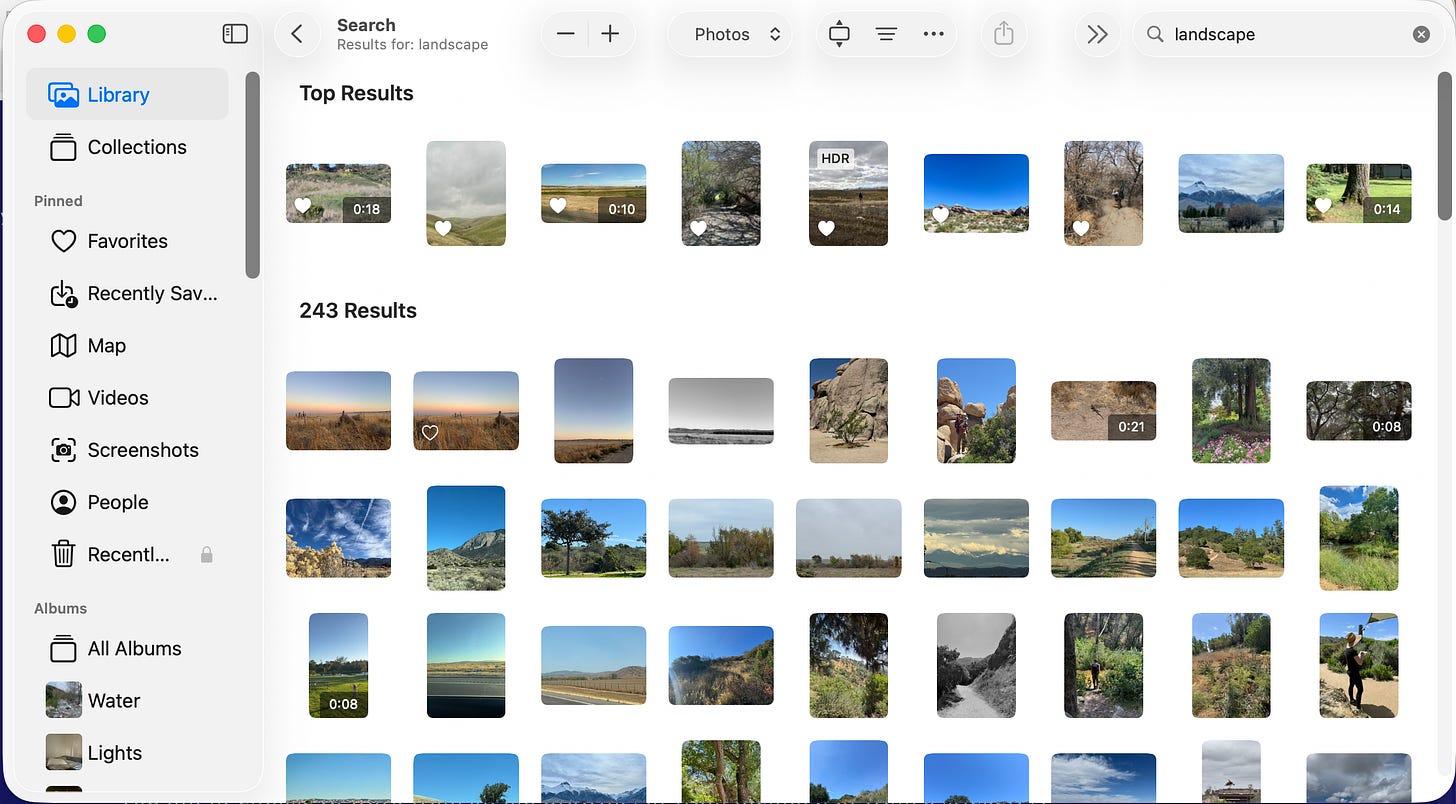Viewport: 1456px width, 804px height.
Task: Select Library in the sidebar
Action: (x=127, y=94)
